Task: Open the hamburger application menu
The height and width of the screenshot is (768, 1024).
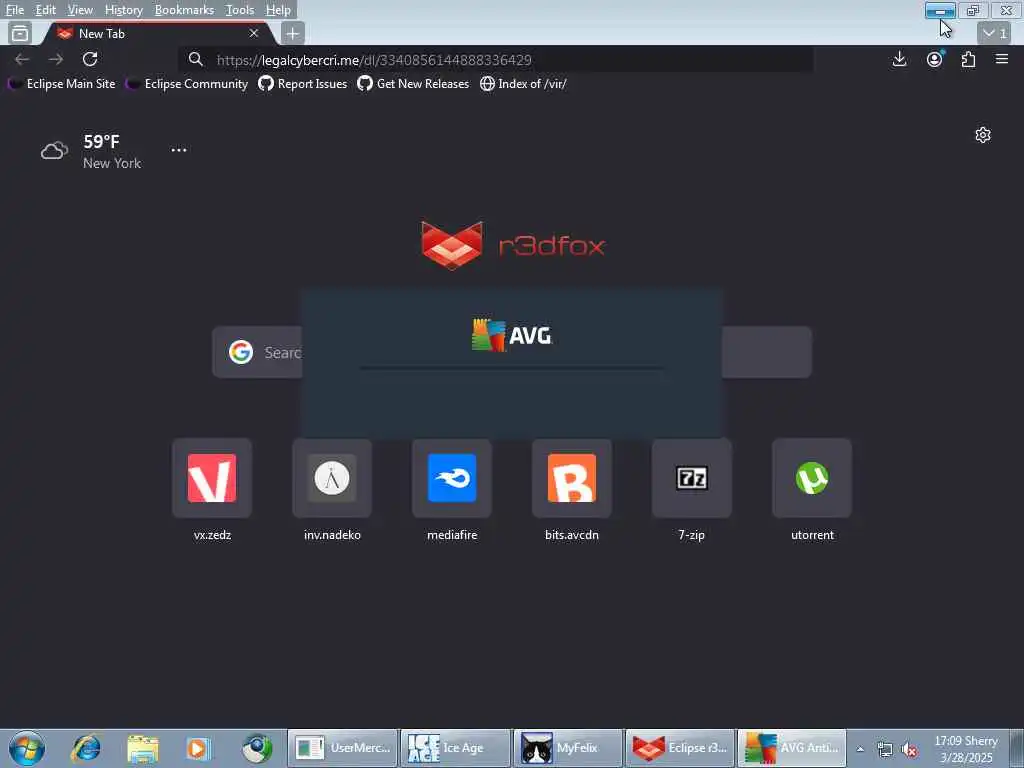Action: point(1002,59)
